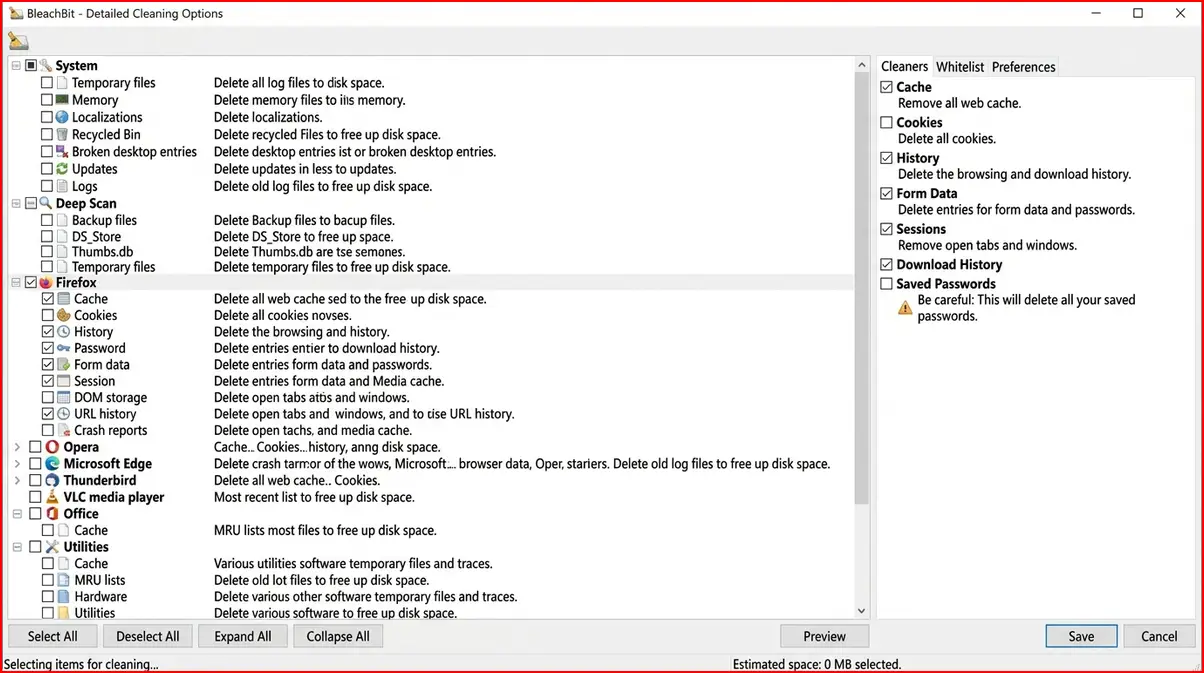
Task: Click the red Opera logo icon
Action: coord(53,447)
